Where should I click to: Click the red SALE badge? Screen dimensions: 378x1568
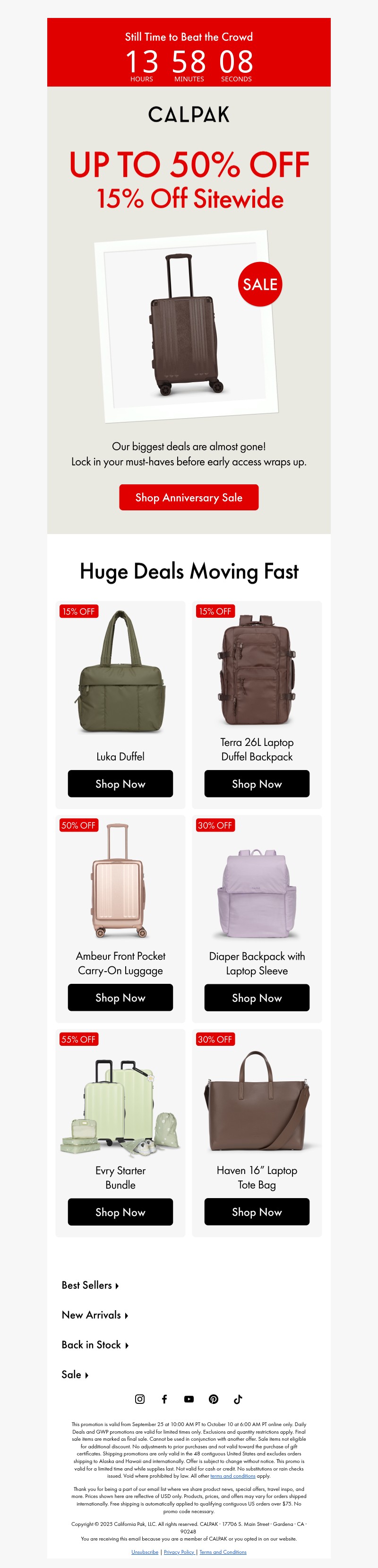[260, 284]
